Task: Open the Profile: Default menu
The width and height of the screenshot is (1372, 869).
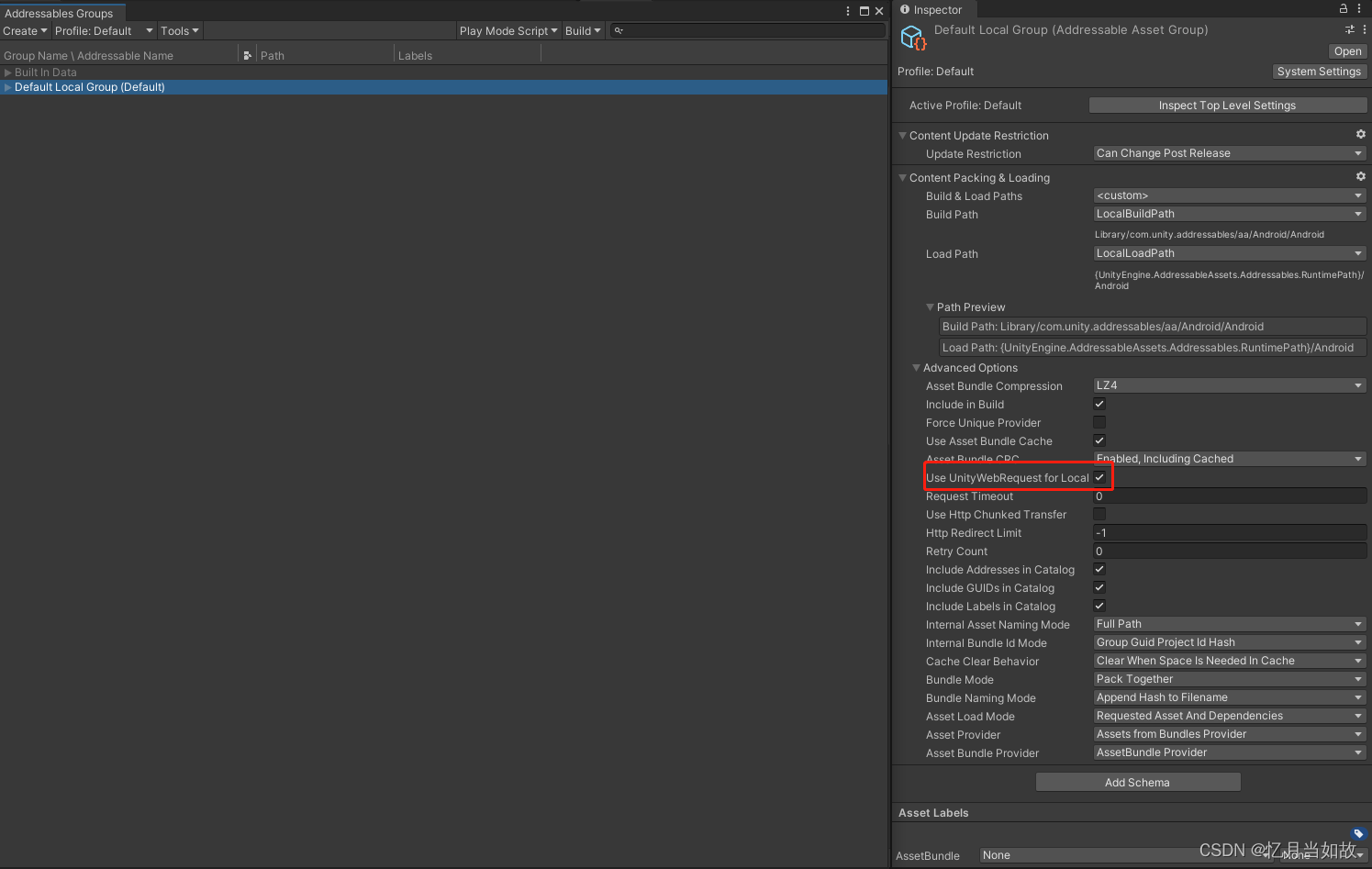Action: [x=104, y=30]
